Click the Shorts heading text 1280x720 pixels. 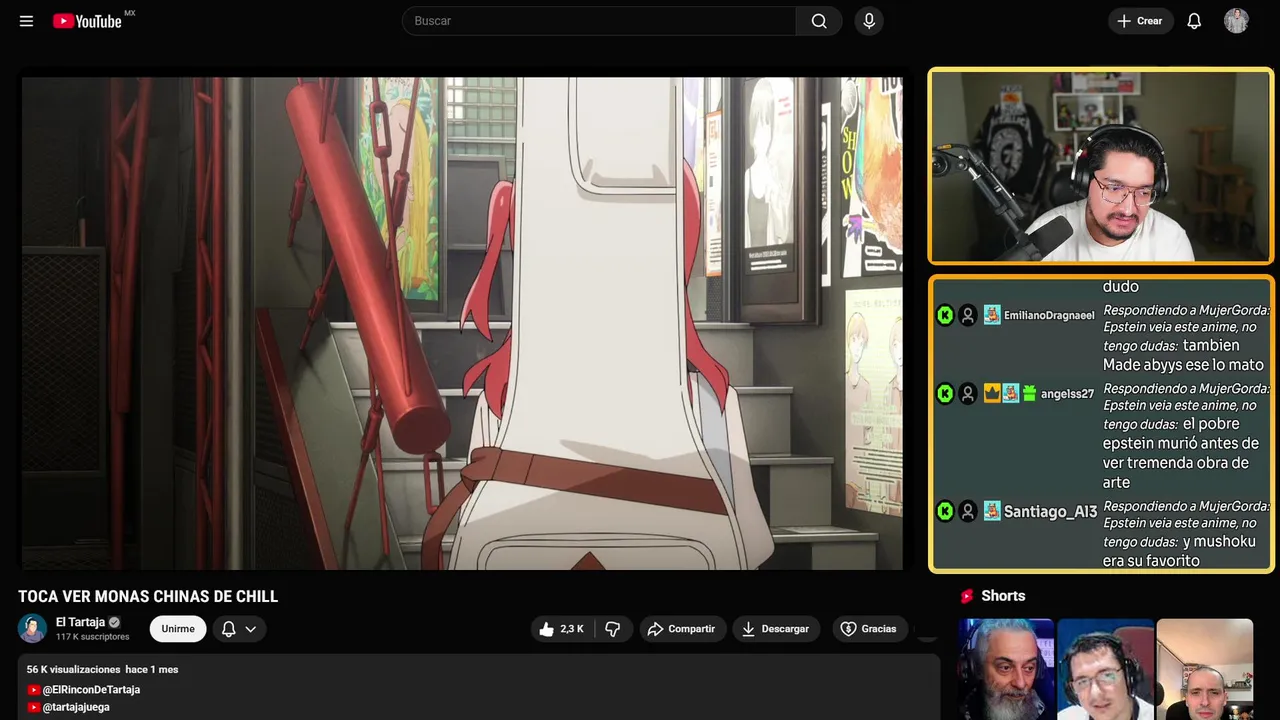[1003, 596]
